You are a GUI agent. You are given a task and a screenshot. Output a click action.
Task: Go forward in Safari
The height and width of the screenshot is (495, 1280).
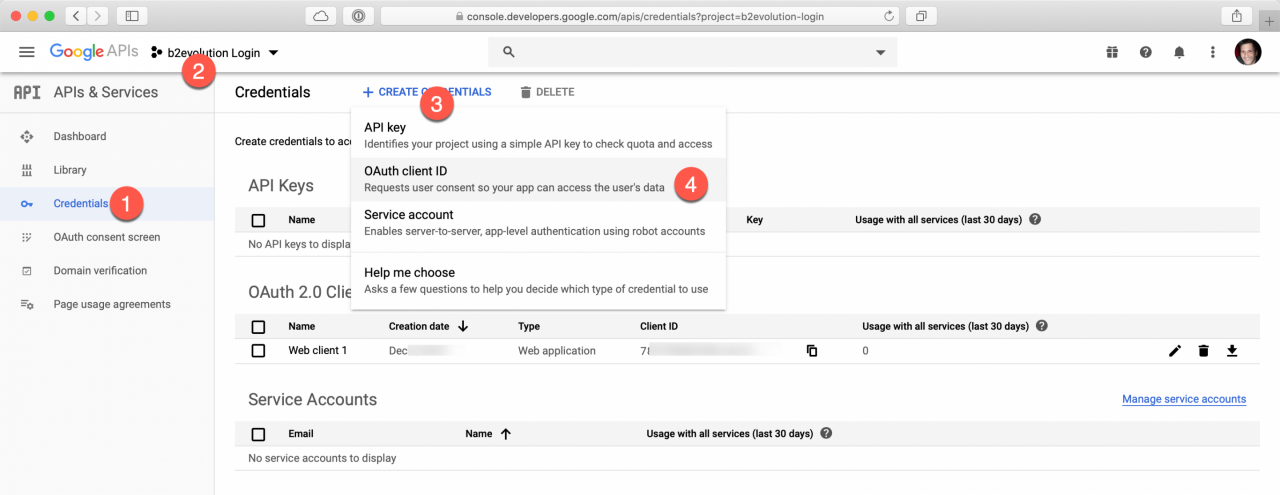coord(98,16)
